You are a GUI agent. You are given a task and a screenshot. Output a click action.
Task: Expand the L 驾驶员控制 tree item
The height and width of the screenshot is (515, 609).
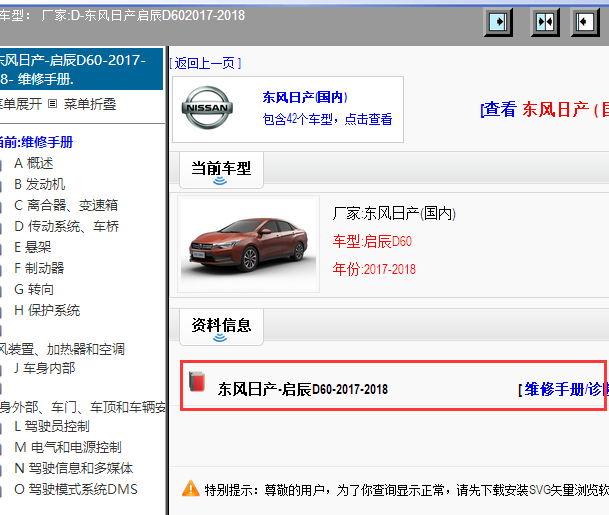coord(52,426)
